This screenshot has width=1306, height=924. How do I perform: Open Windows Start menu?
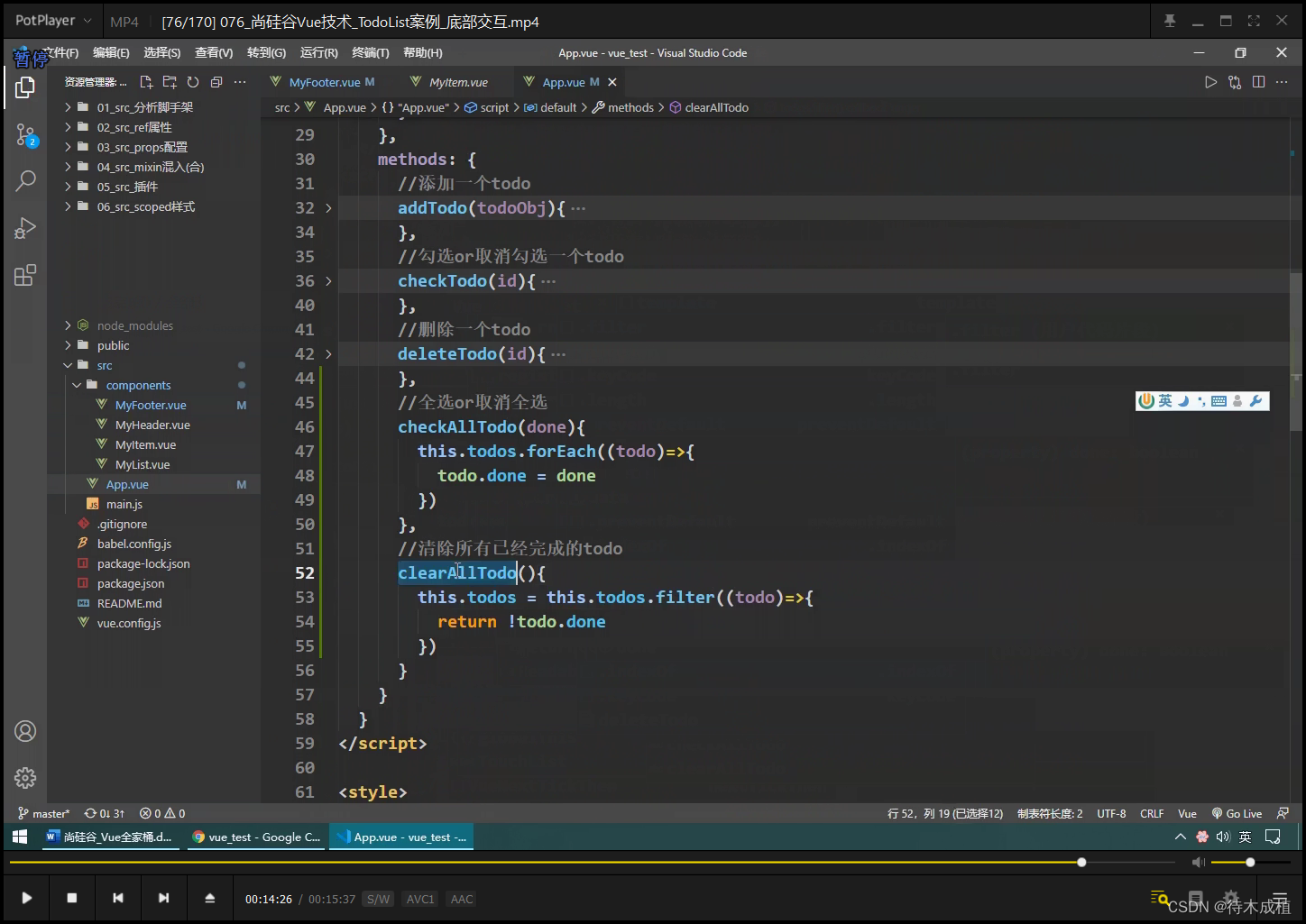point(20,837)
